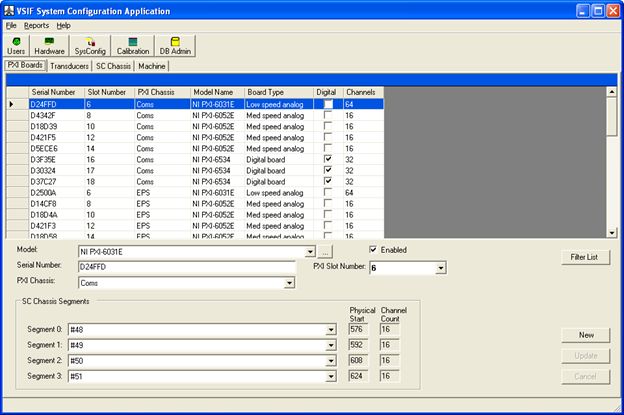624x415 pixels.
Task: Toggle Digital checkbox for row D14CF8
Action: click(x=328, y=204)
